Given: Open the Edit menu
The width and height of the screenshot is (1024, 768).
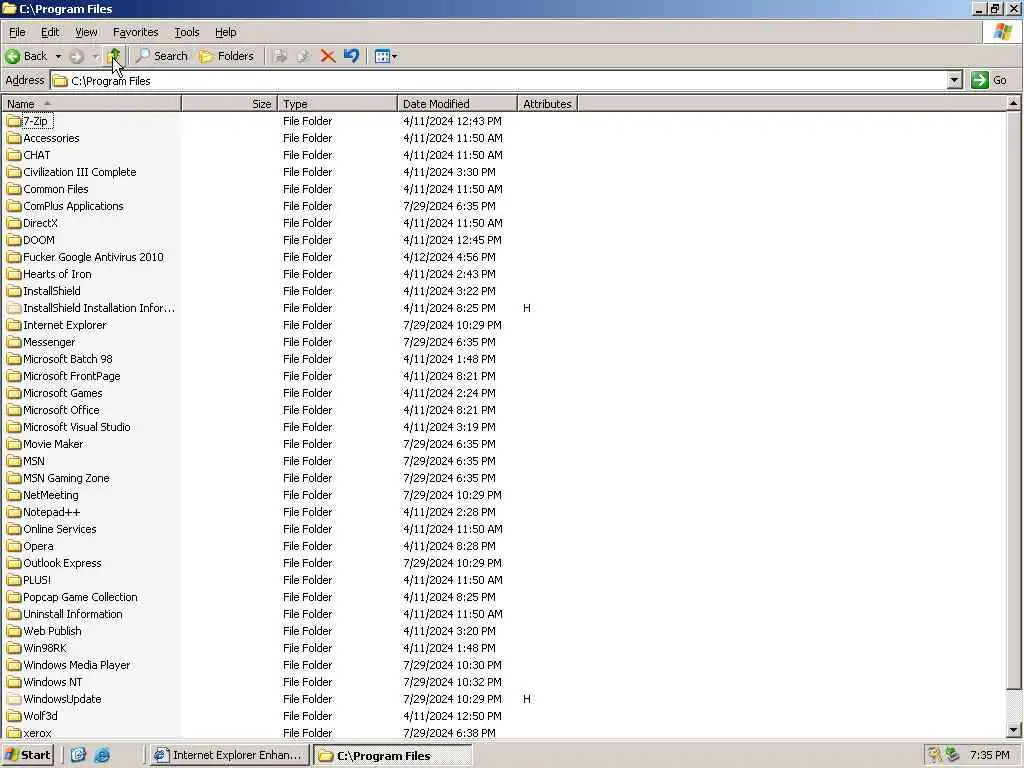Looking at the screenshot, I should click(50, 32).
